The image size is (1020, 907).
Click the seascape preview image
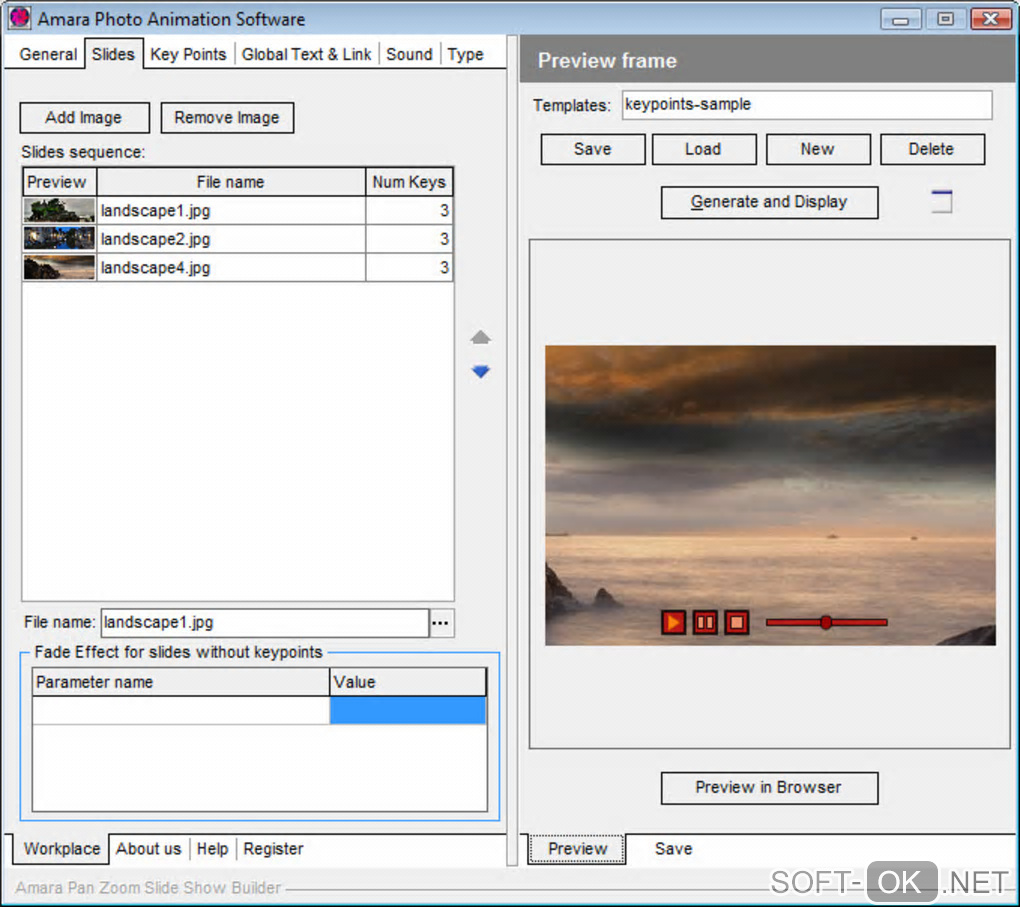point(770,495)
